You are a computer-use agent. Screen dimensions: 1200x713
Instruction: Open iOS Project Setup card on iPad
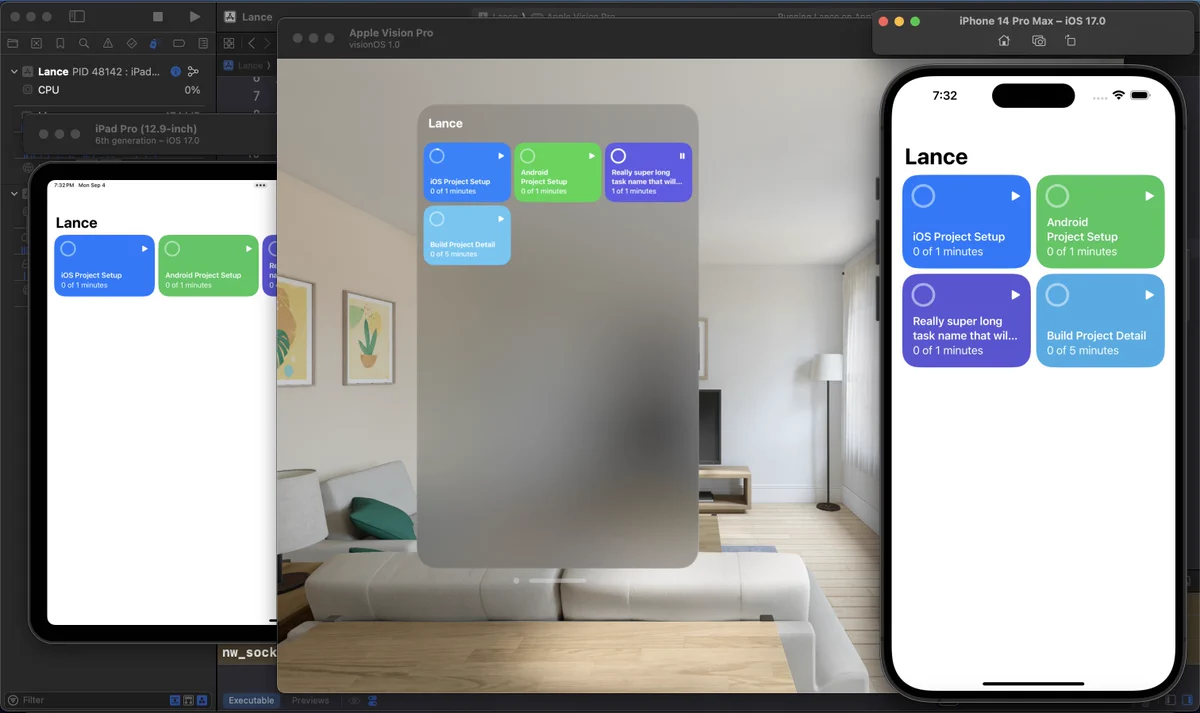point(104,266)
